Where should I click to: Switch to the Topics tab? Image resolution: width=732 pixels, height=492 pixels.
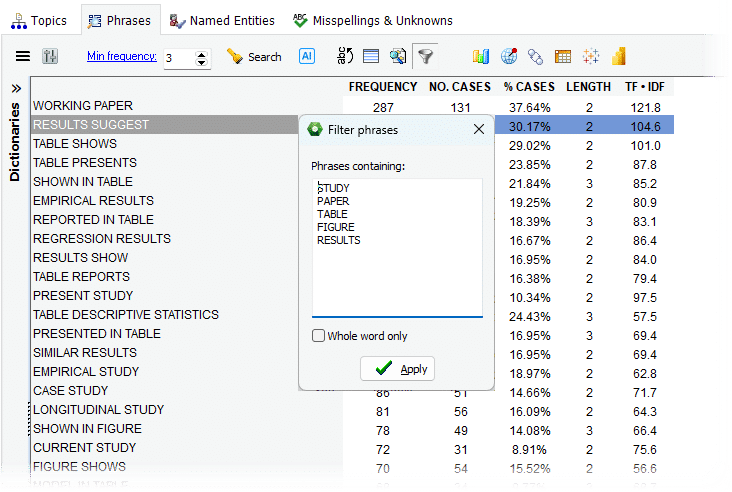[40, 20]
